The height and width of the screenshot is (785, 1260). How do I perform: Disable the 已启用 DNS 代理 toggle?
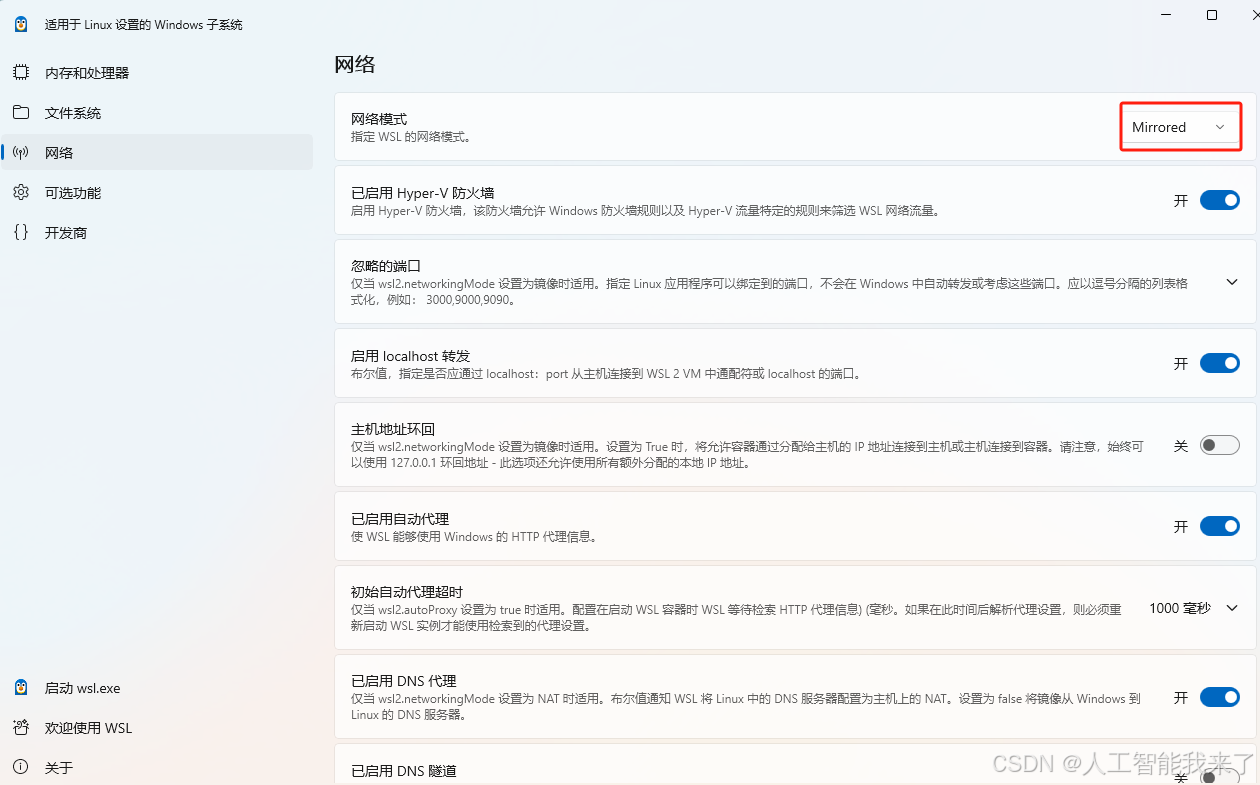1219,697
